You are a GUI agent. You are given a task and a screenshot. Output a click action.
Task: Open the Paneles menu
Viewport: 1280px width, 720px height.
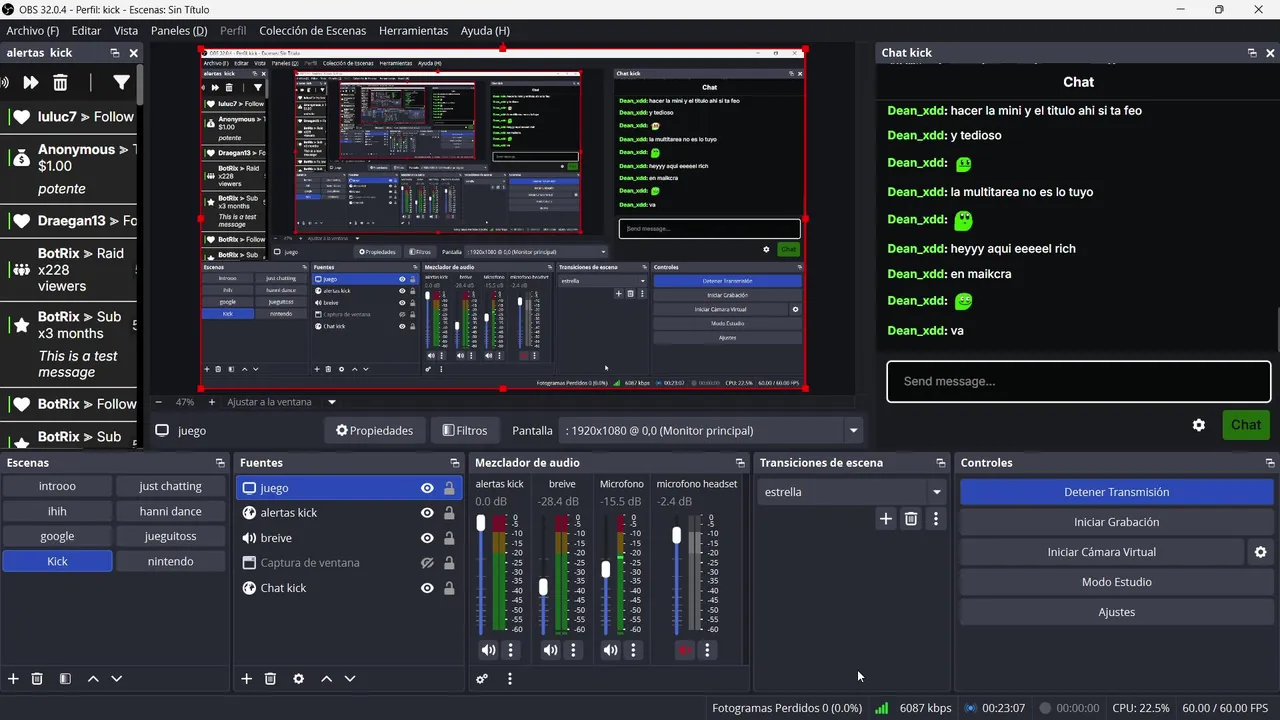(179, 31)
